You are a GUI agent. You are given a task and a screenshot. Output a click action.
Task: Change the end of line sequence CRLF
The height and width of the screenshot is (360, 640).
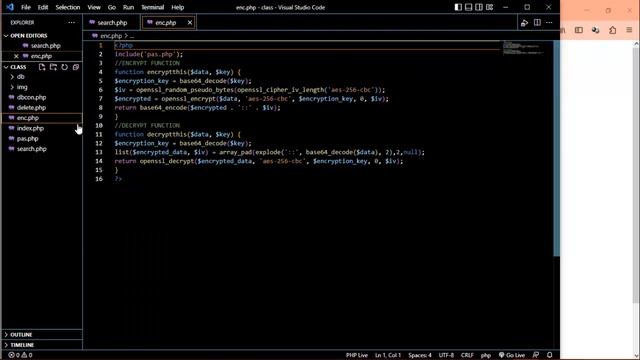click(467, 355)
